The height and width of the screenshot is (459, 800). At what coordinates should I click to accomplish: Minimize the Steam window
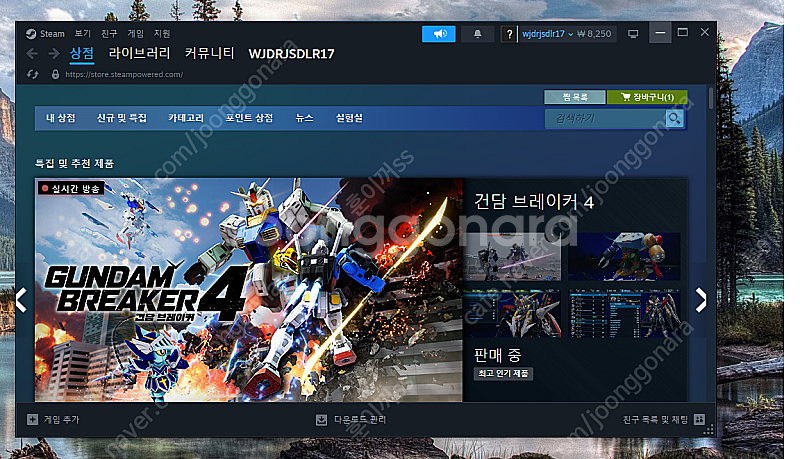[x=660, y=33]
